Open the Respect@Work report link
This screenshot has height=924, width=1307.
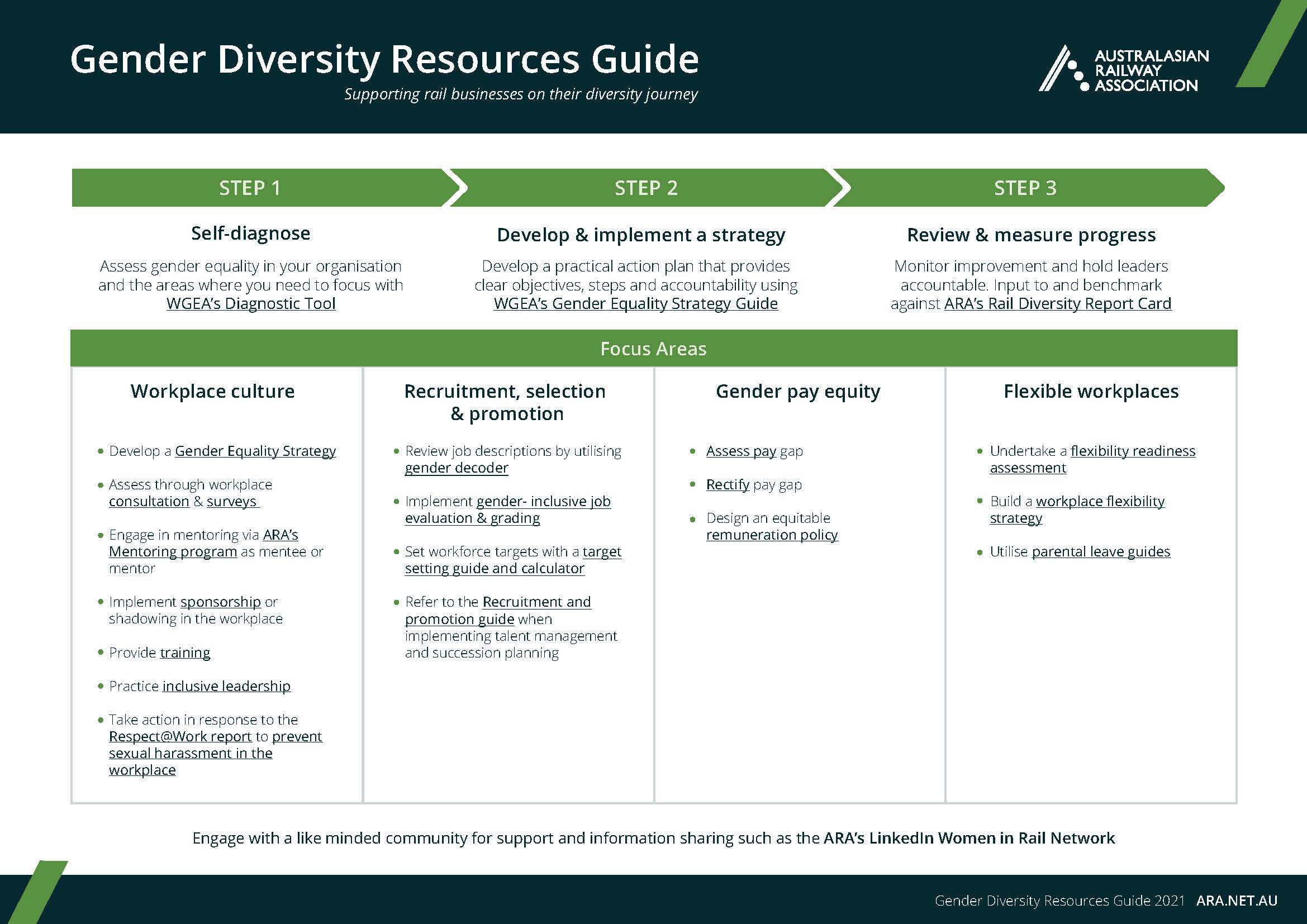(180, 737)
